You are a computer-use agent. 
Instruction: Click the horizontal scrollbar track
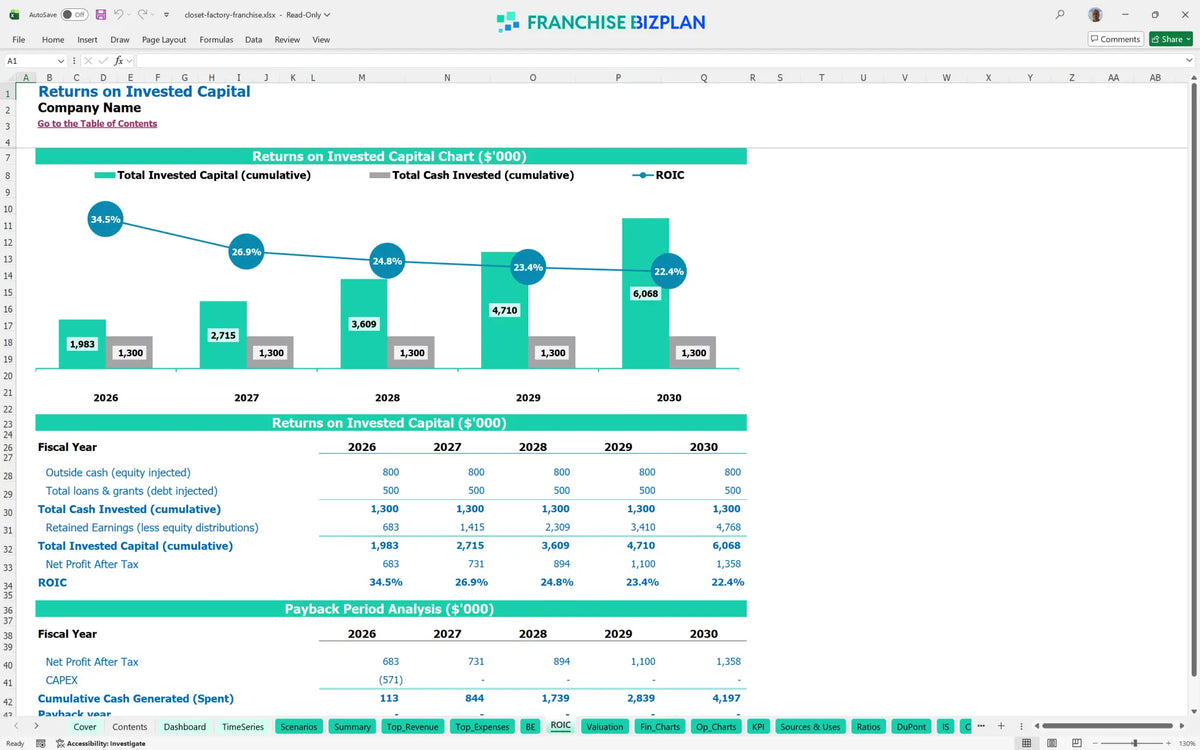[1110, 726]
